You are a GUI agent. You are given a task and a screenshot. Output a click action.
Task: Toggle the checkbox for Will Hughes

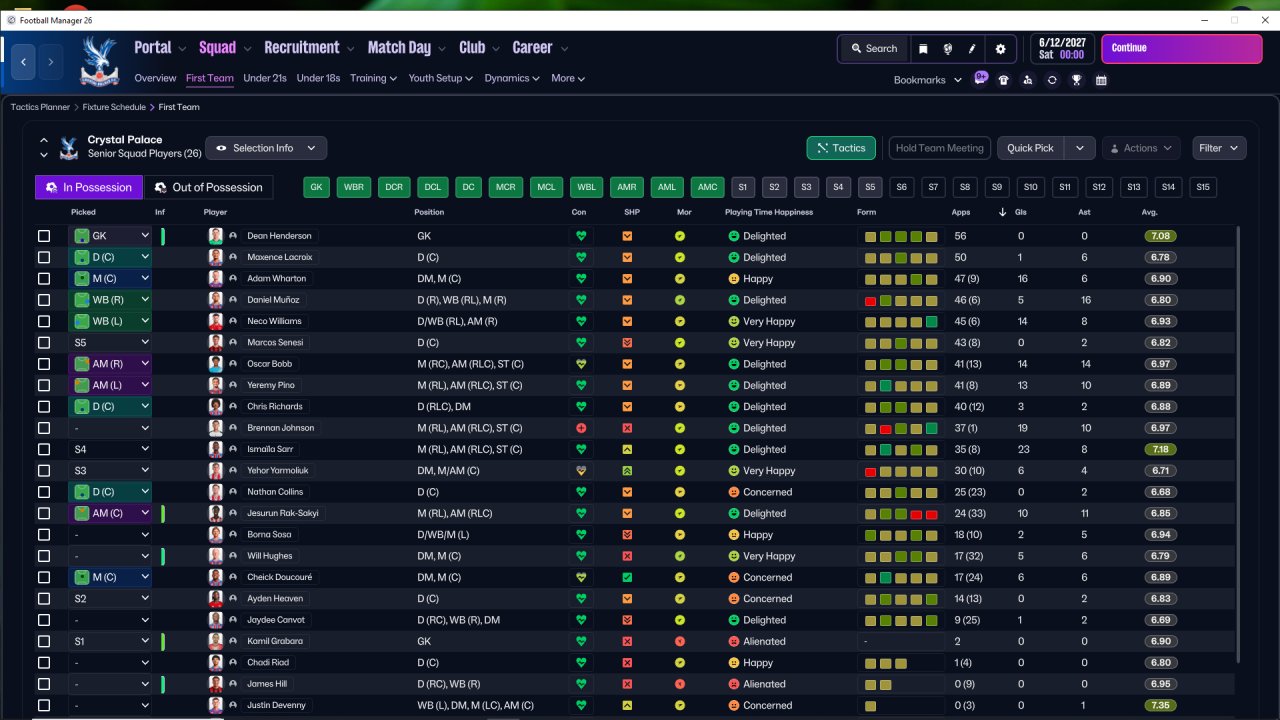(x=44, y=556)
